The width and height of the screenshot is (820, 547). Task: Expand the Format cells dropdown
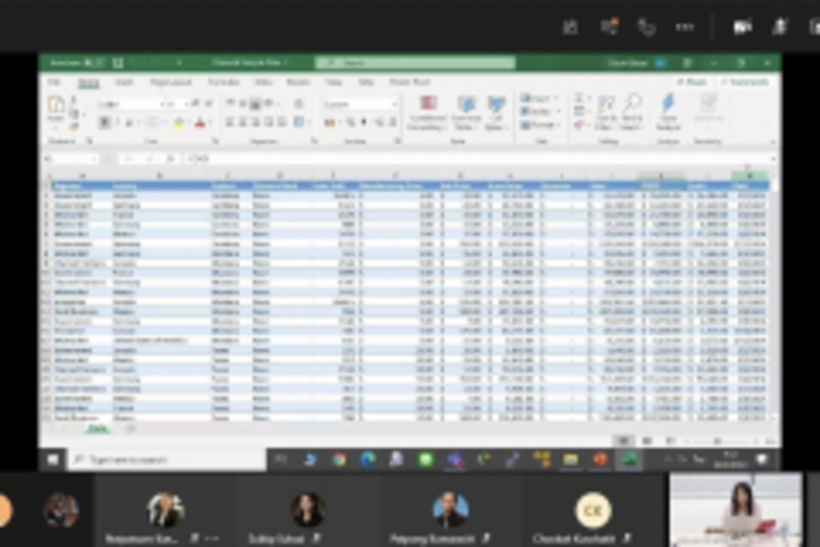point(559,125)
